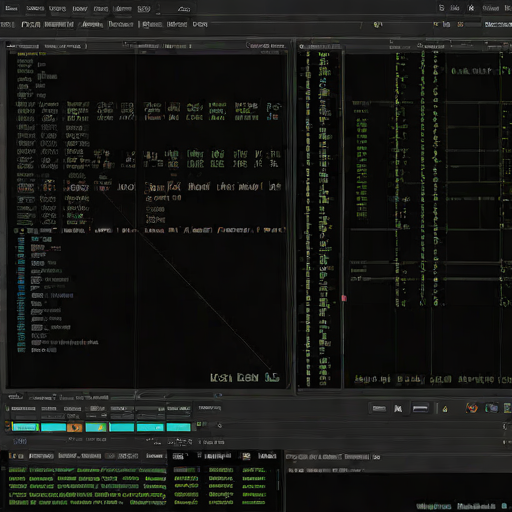Click the yellow-black icon in the bottom tab row
The image size is (512, 512).
coord(246,456)
